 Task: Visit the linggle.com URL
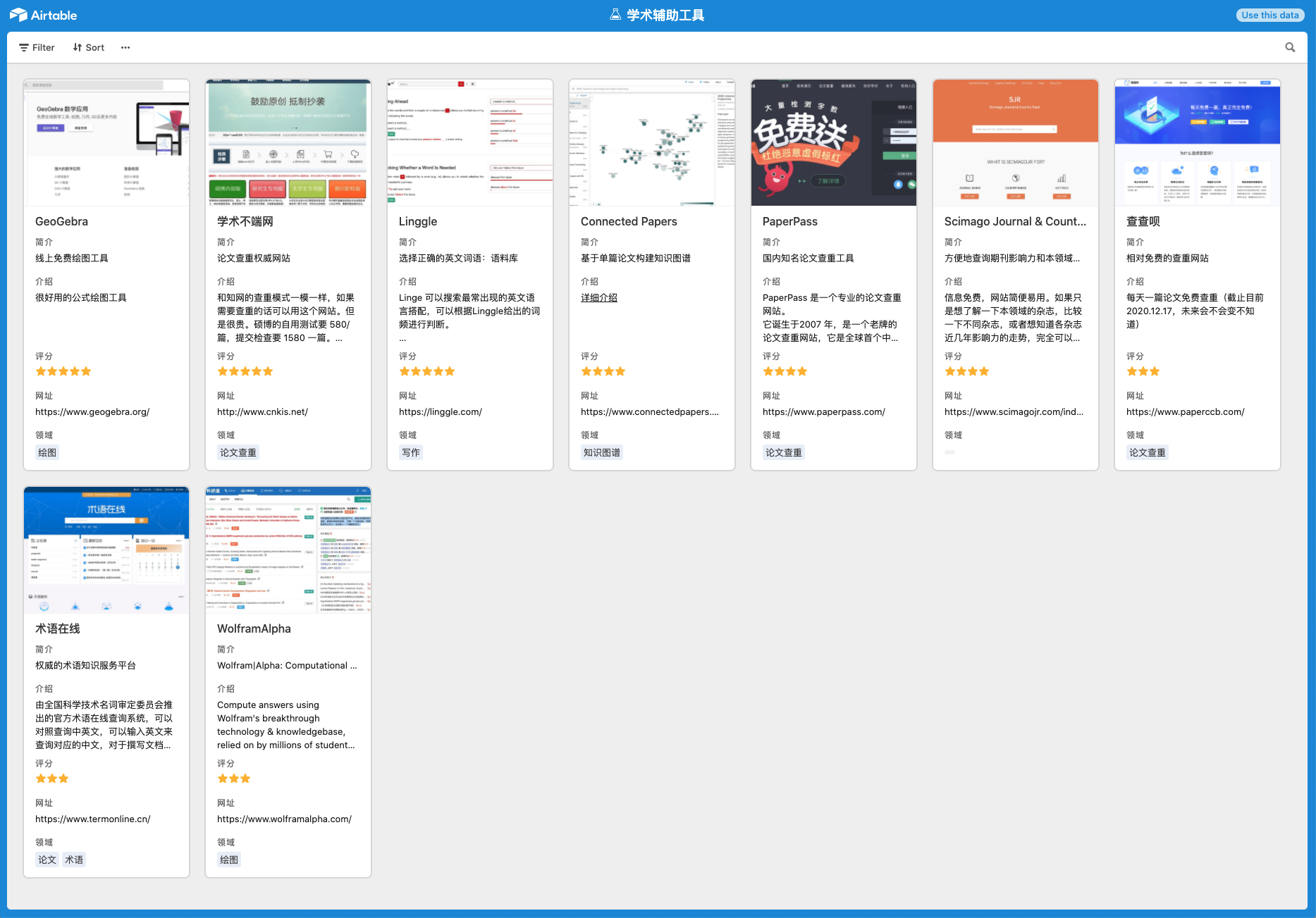441,412
